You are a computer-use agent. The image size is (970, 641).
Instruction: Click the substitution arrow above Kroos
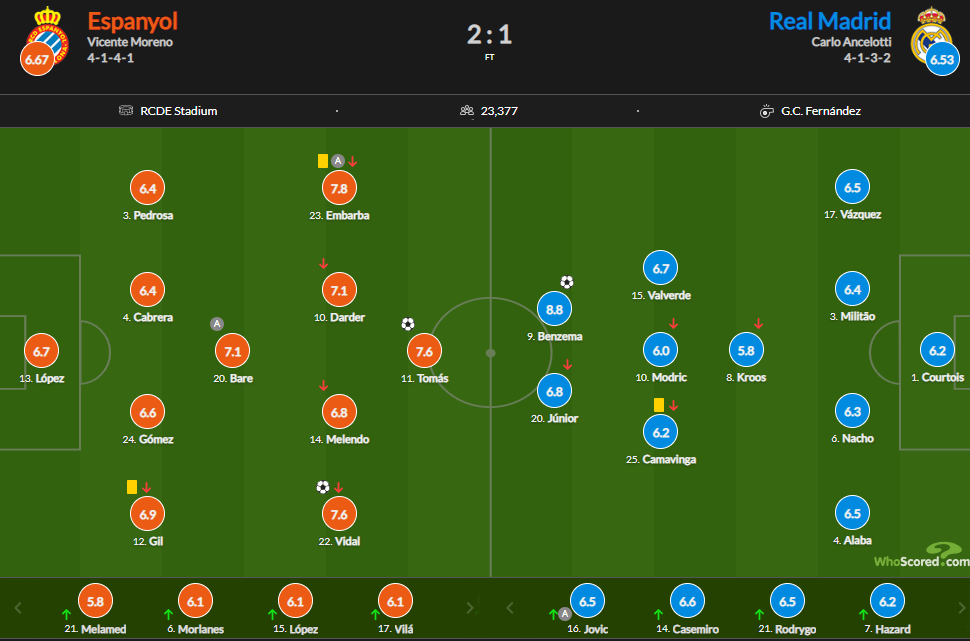pos(758,324)
